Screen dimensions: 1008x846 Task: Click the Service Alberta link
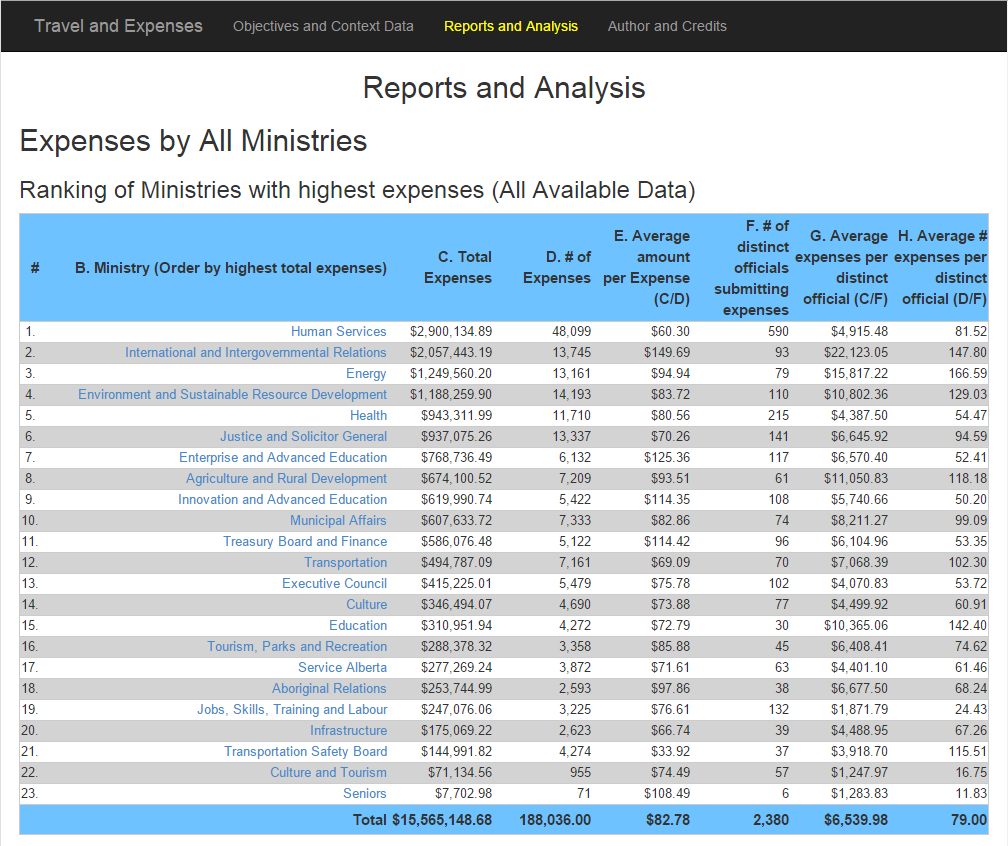(x=343, y=668)
